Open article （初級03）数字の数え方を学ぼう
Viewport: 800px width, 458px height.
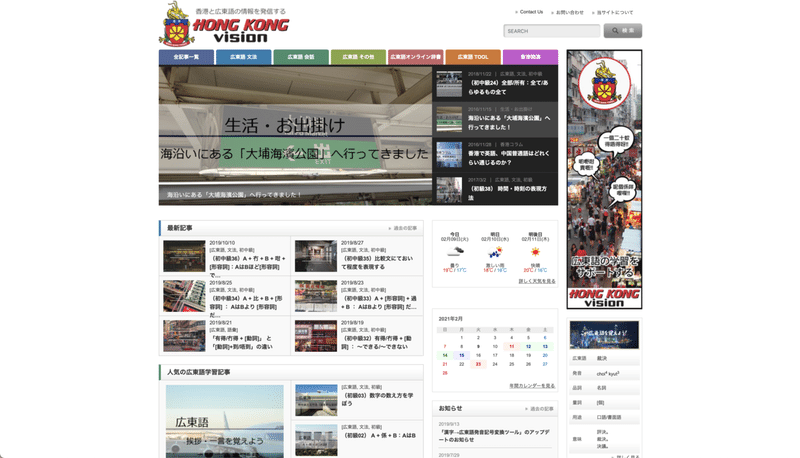(x=377, y=399)
